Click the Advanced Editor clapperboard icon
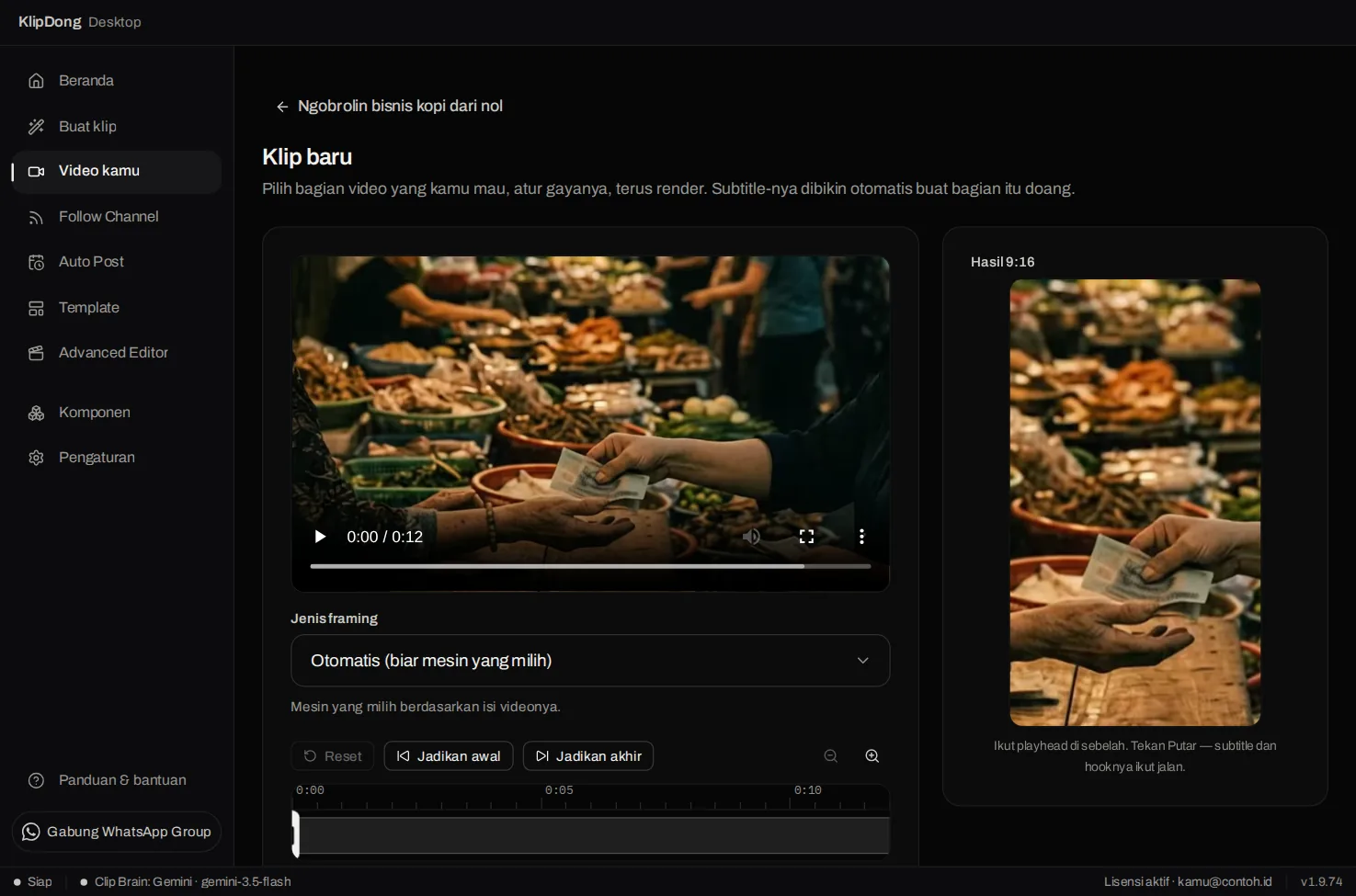 click(x=36, y=353)
